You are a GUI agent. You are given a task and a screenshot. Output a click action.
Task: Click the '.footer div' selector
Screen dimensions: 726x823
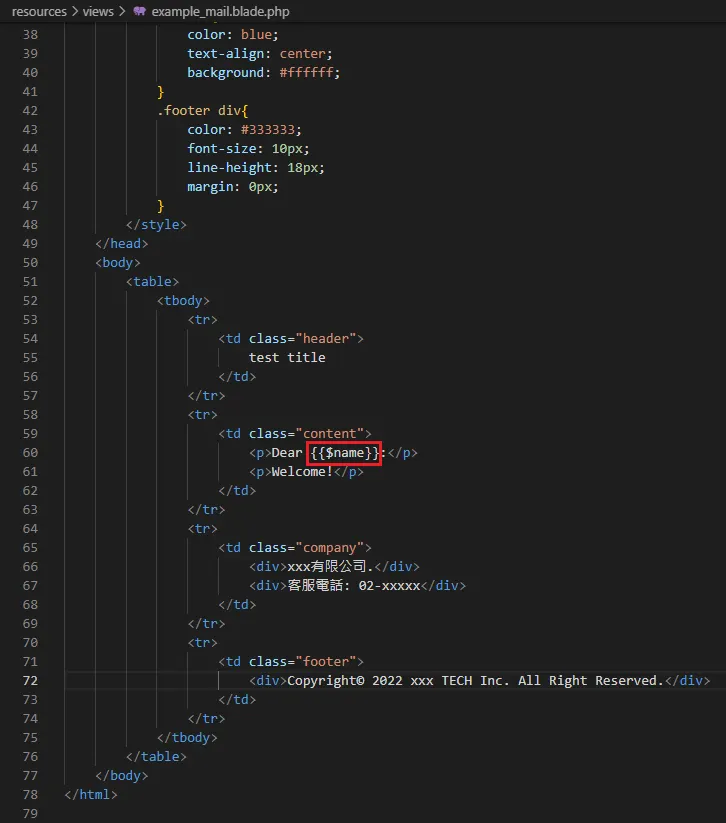tap(199, 111)
